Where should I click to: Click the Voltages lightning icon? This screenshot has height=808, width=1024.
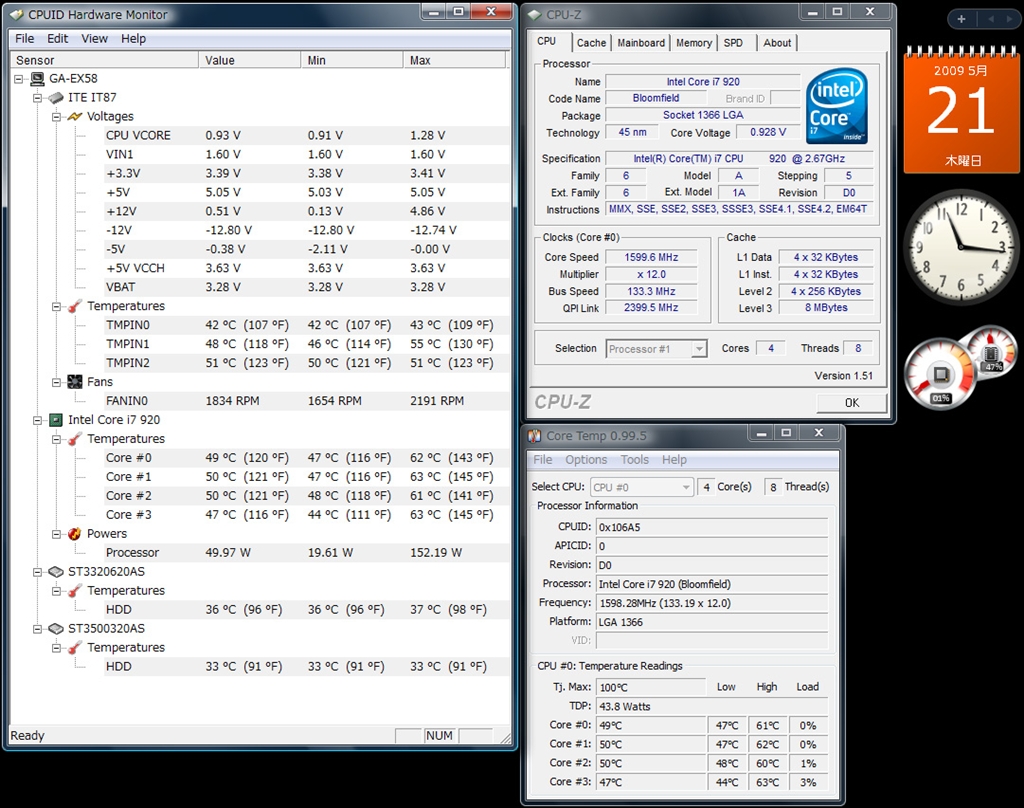pos(75,117)
